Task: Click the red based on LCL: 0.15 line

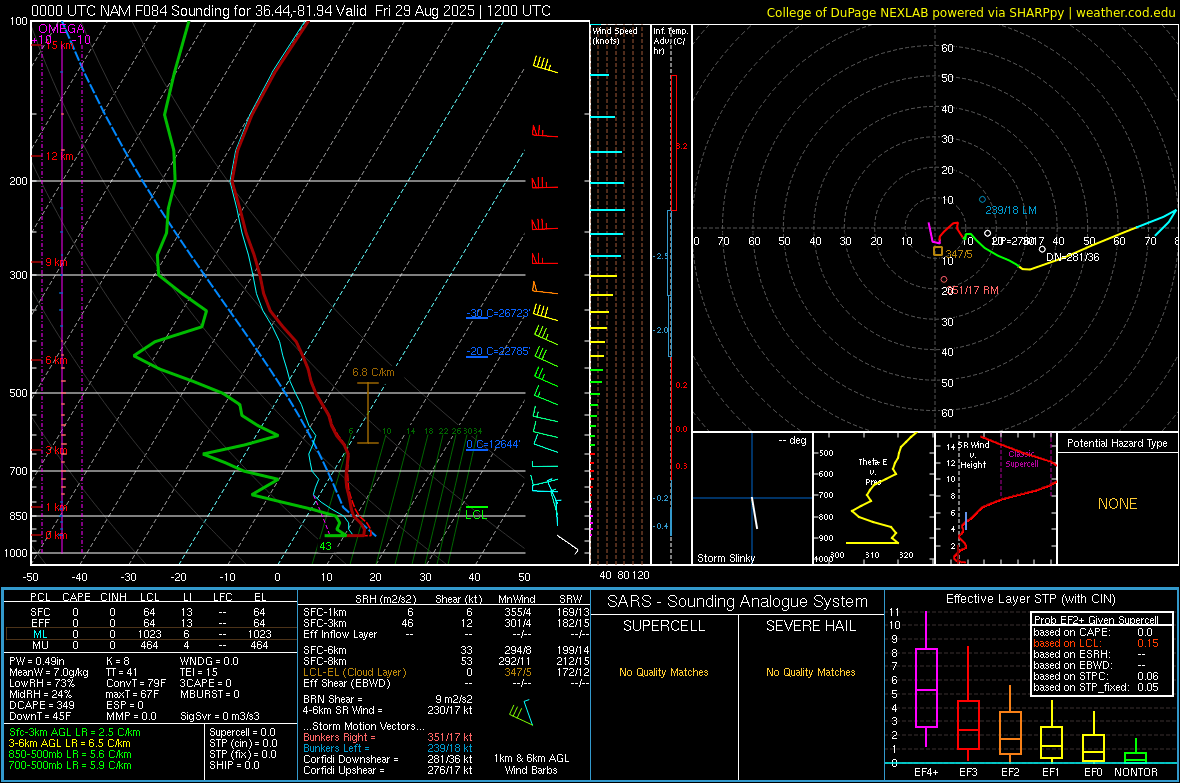Action: click(x=1096, y=643)
